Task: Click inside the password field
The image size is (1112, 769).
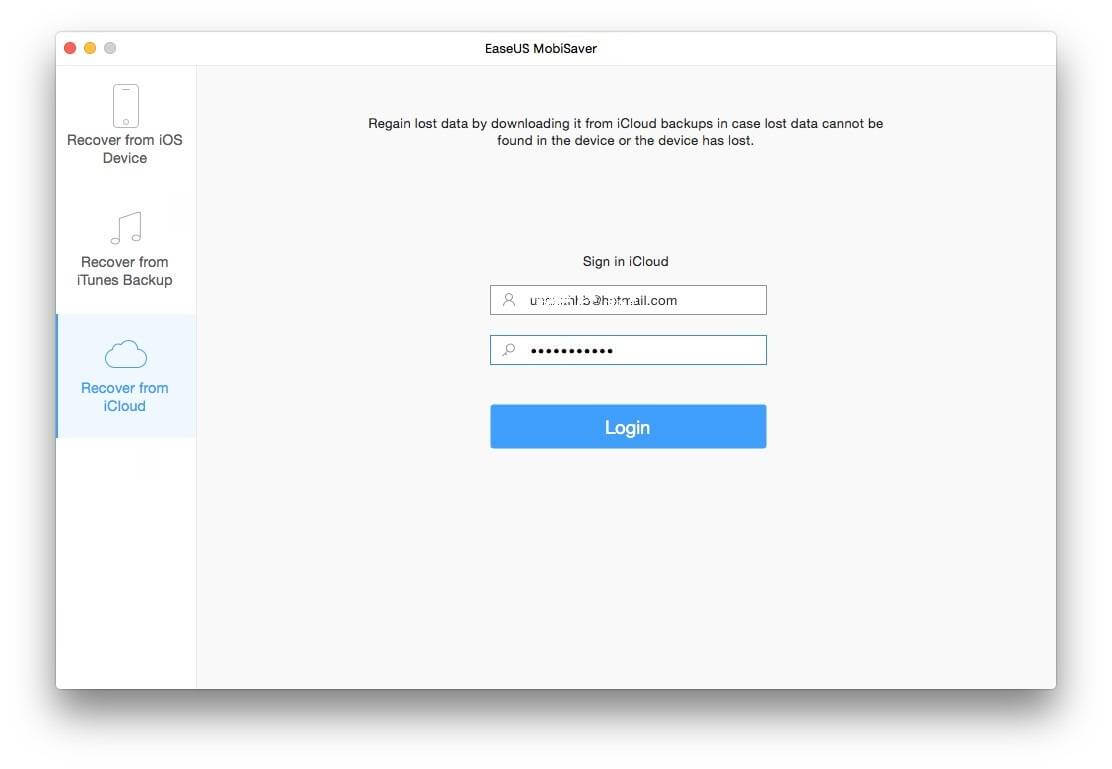Action: pyautogui.click(x=628, y=350)
